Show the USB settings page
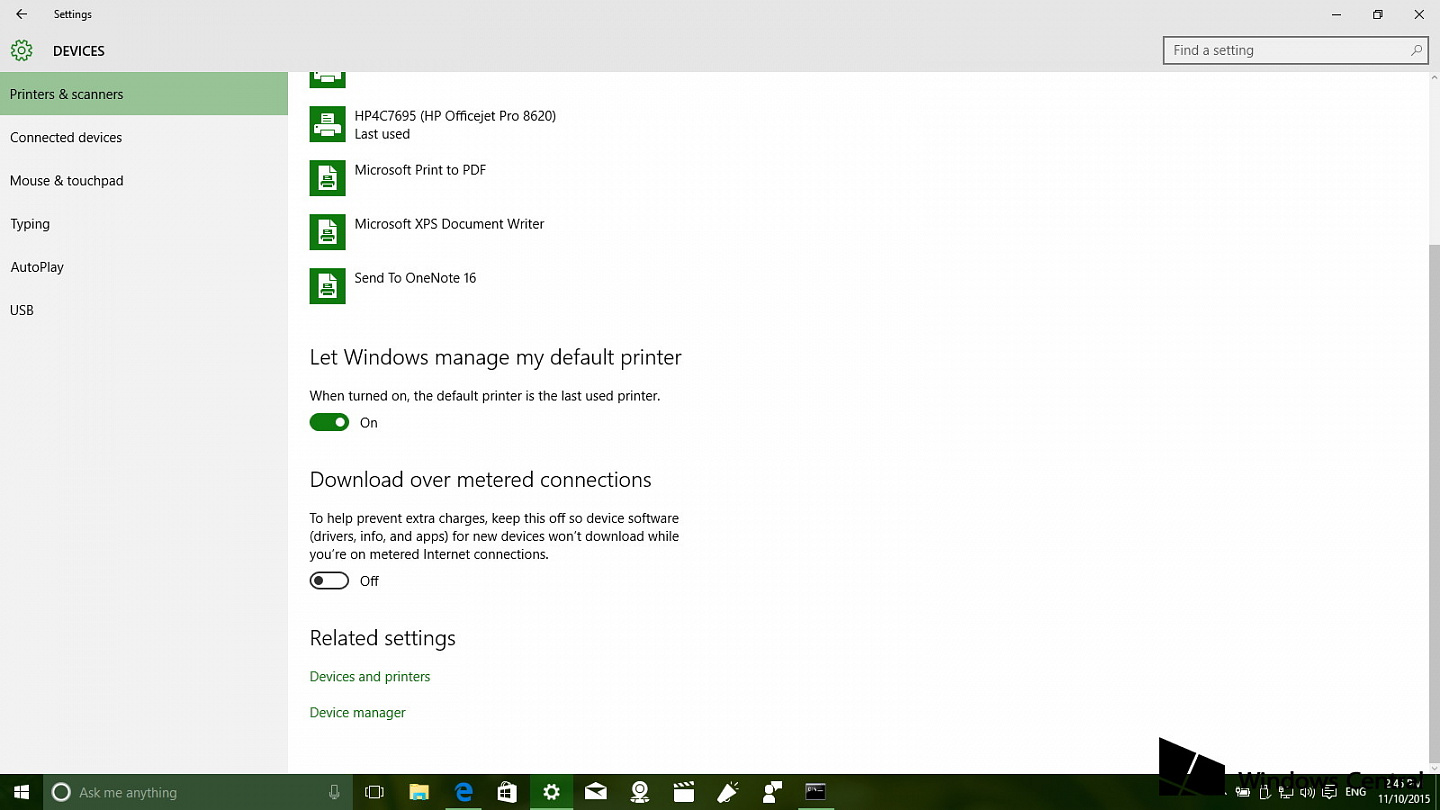Viewport: 1440px width, 810px height. pyautogui.click(x=144, y=310)
